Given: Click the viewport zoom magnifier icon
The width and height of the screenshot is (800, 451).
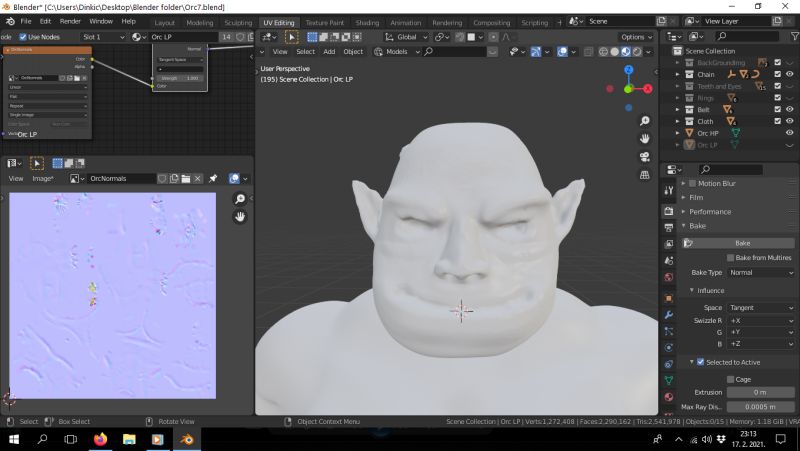Looking at the screenshot, I should (645, 121).
